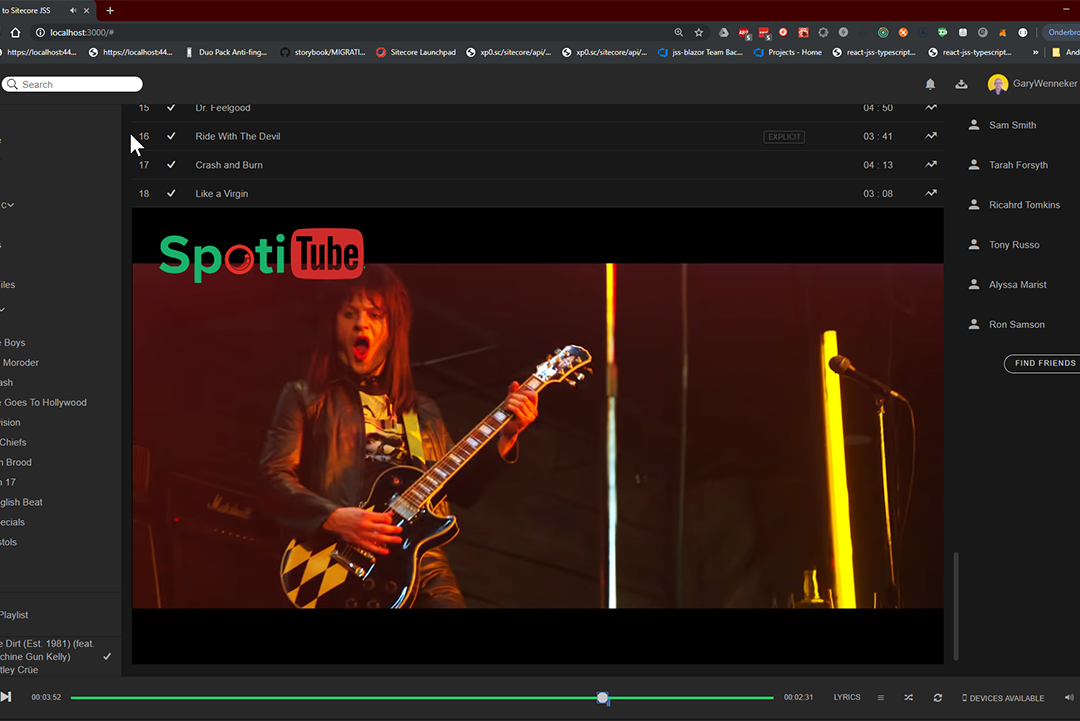Expand the sidebar chevron above the artist list
Image resolution: width=1080 pixels, height=721 pixels.
coord(3,310)
